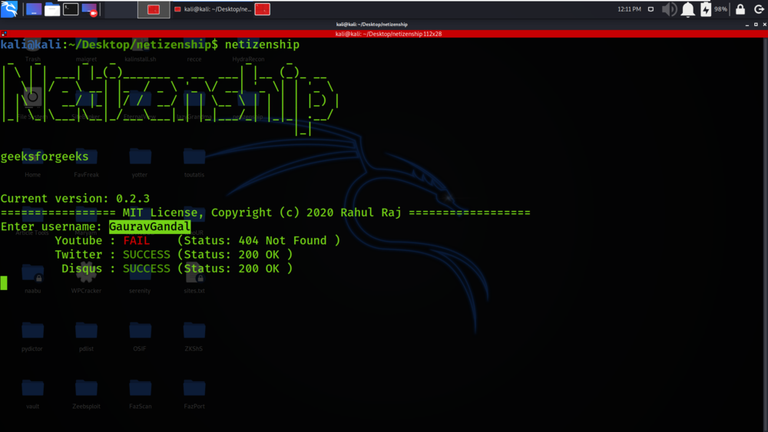The height and width of the screenshot is (432, 768).
Task: Click the log out icon
Action: (x=759, y=9)
